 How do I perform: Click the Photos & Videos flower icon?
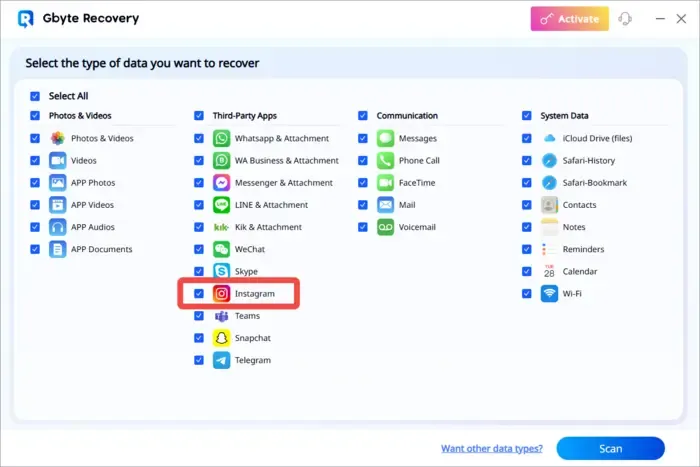[58, 138]
